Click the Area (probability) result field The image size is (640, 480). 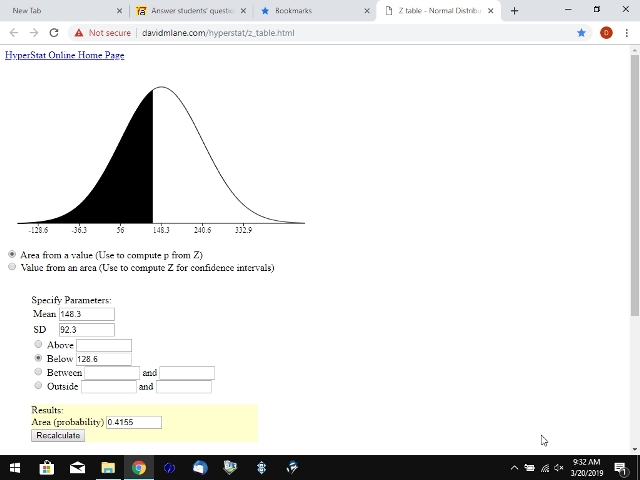pos(134,422)
